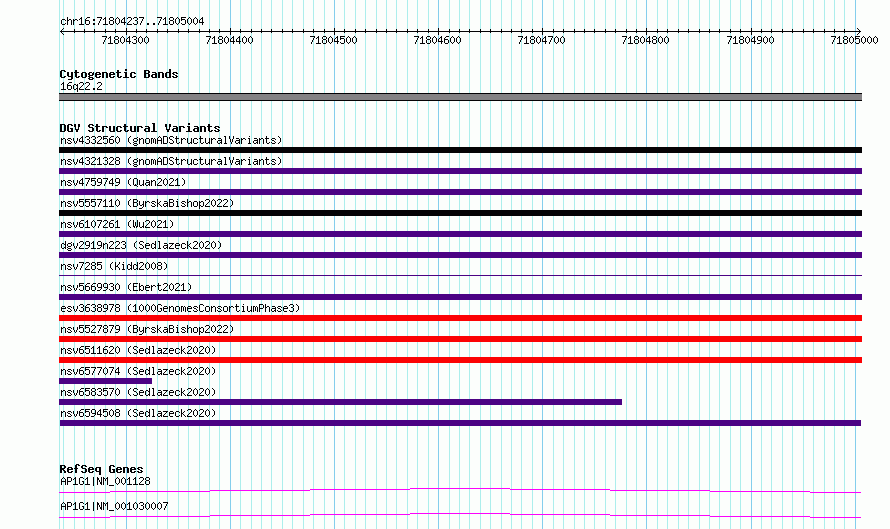Image resolution: width=890 pixels, height=529 pixels.
Task: Select the purple bar for nsv4759749
Action: pyautogui.click(x=460, y=192)
